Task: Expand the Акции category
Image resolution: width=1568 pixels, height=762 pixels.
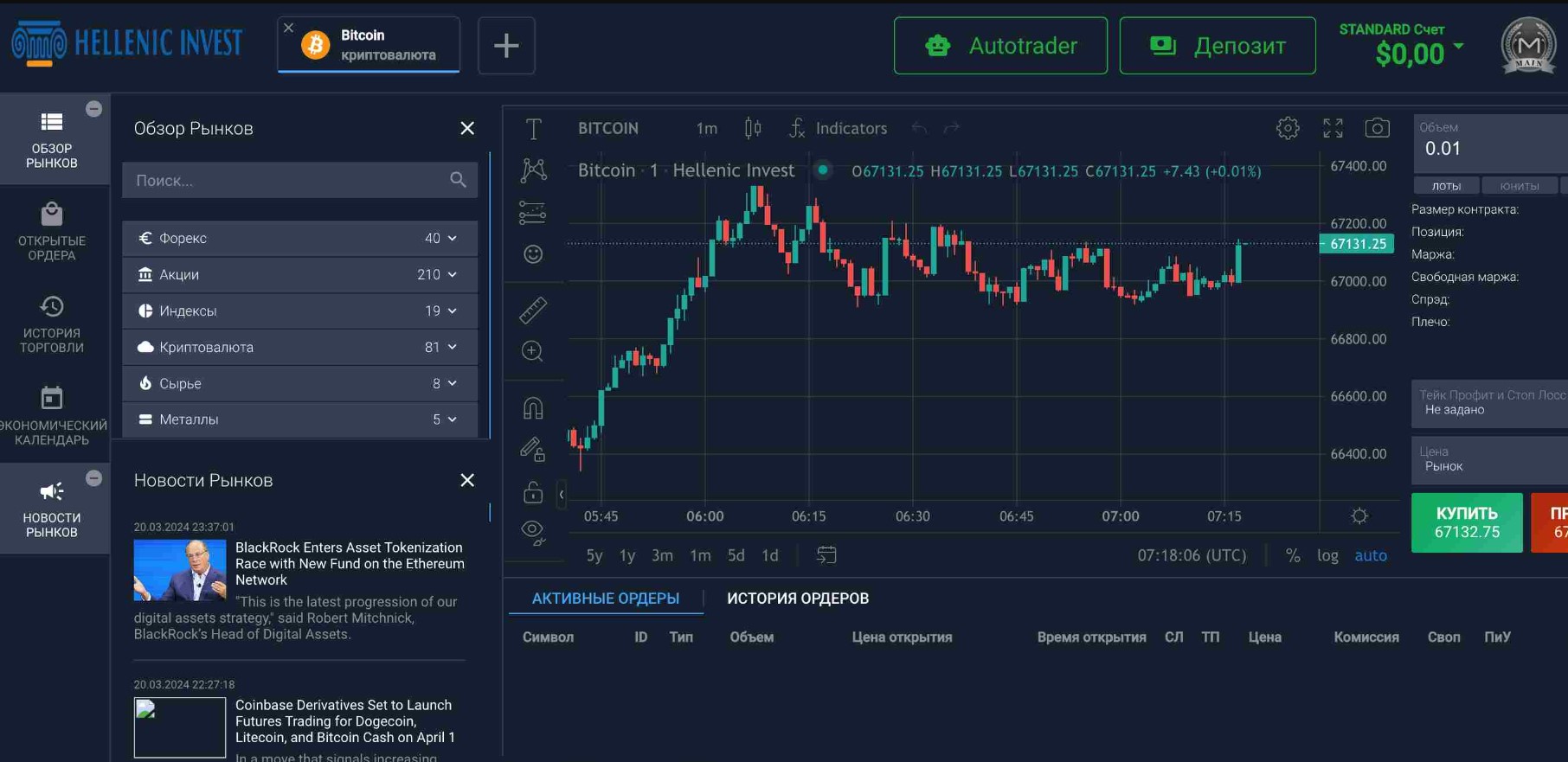Action: (x=299, y=274)
